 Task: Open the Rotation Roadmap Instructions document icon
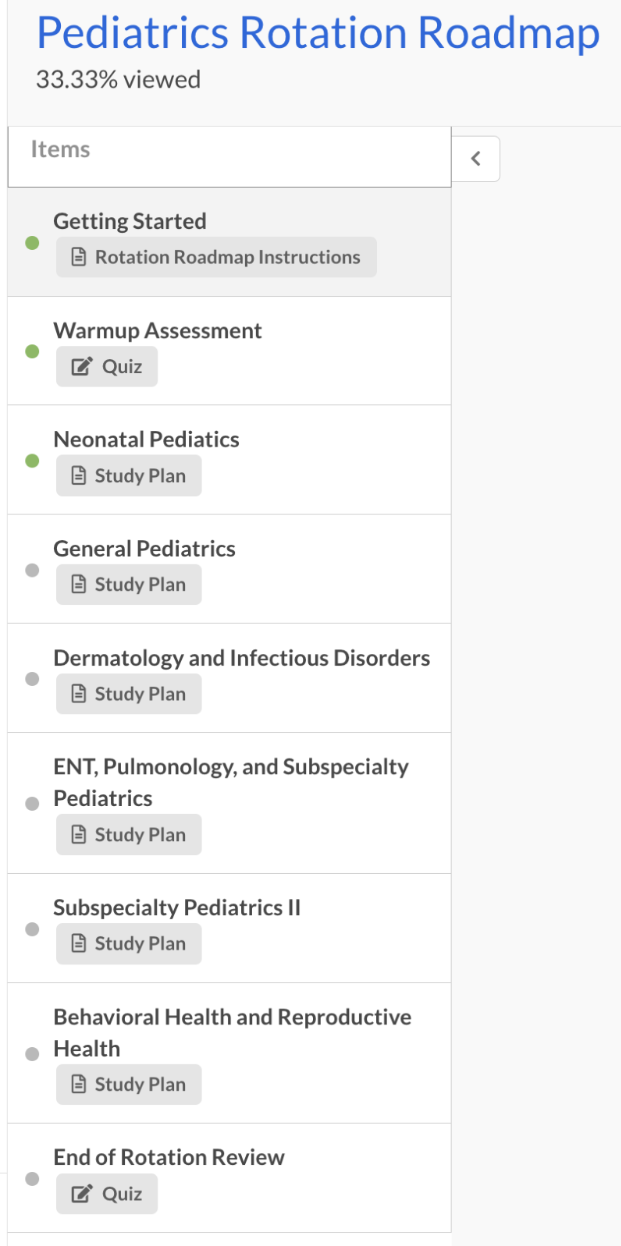(x=79, y=257)
